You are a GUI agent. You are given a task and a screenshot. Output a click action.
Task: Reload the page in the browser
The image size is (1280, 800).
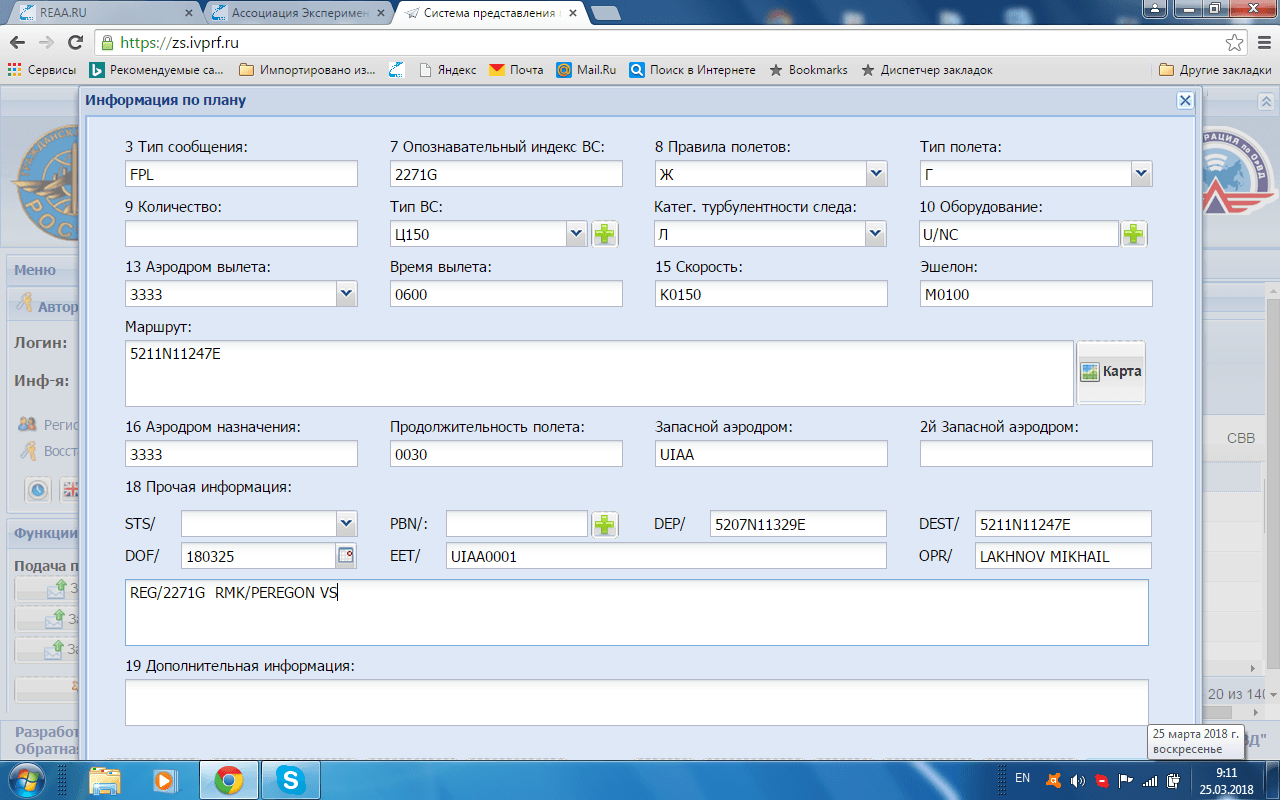75,43
